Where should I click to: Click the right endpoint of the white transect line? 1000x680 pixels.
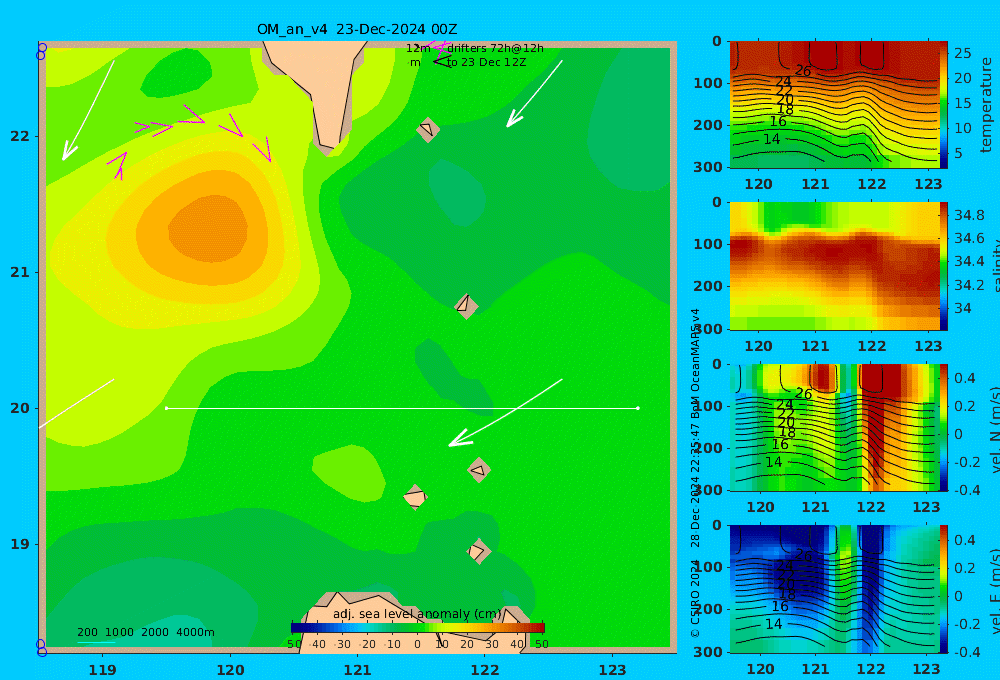tap(638, 408)
